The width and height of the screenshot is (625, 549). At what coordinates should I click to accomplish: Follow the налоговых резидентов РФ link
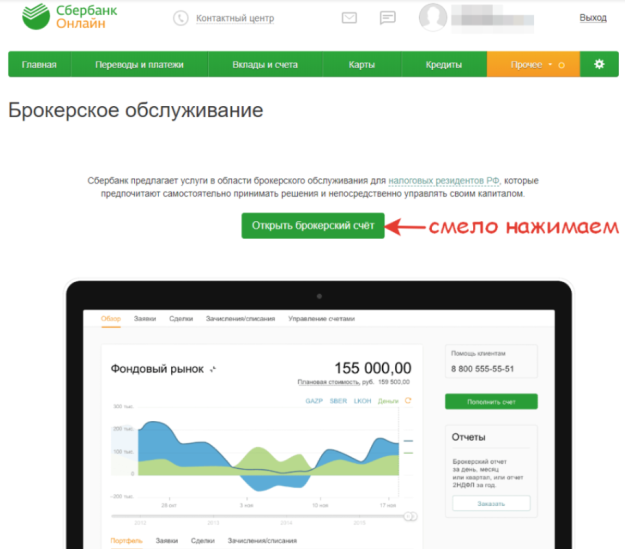click(x=444, y=181)
